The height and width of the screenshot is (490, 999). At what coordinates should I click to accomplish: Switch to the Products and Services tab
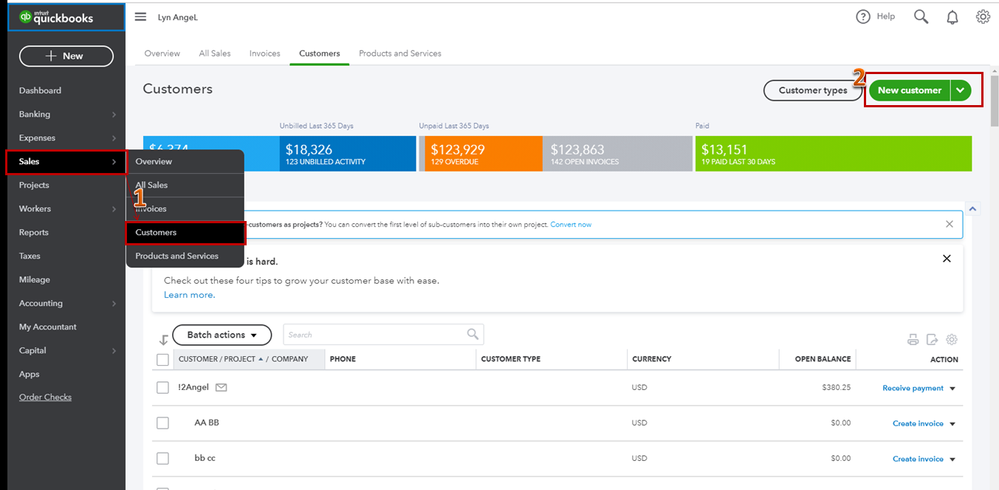pyautogui.click(x=399, y=53)
